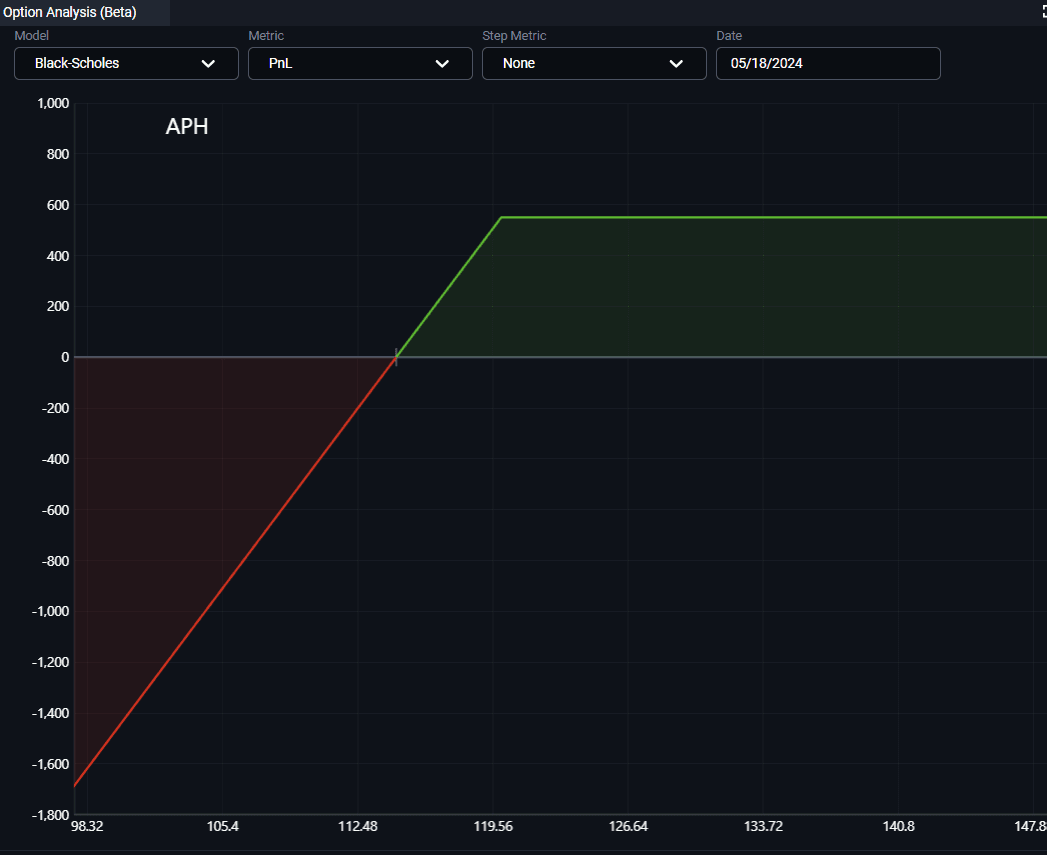Click the APH ticker label on chart
Screen dimensions: 1047x855
(x=187, y=126)
